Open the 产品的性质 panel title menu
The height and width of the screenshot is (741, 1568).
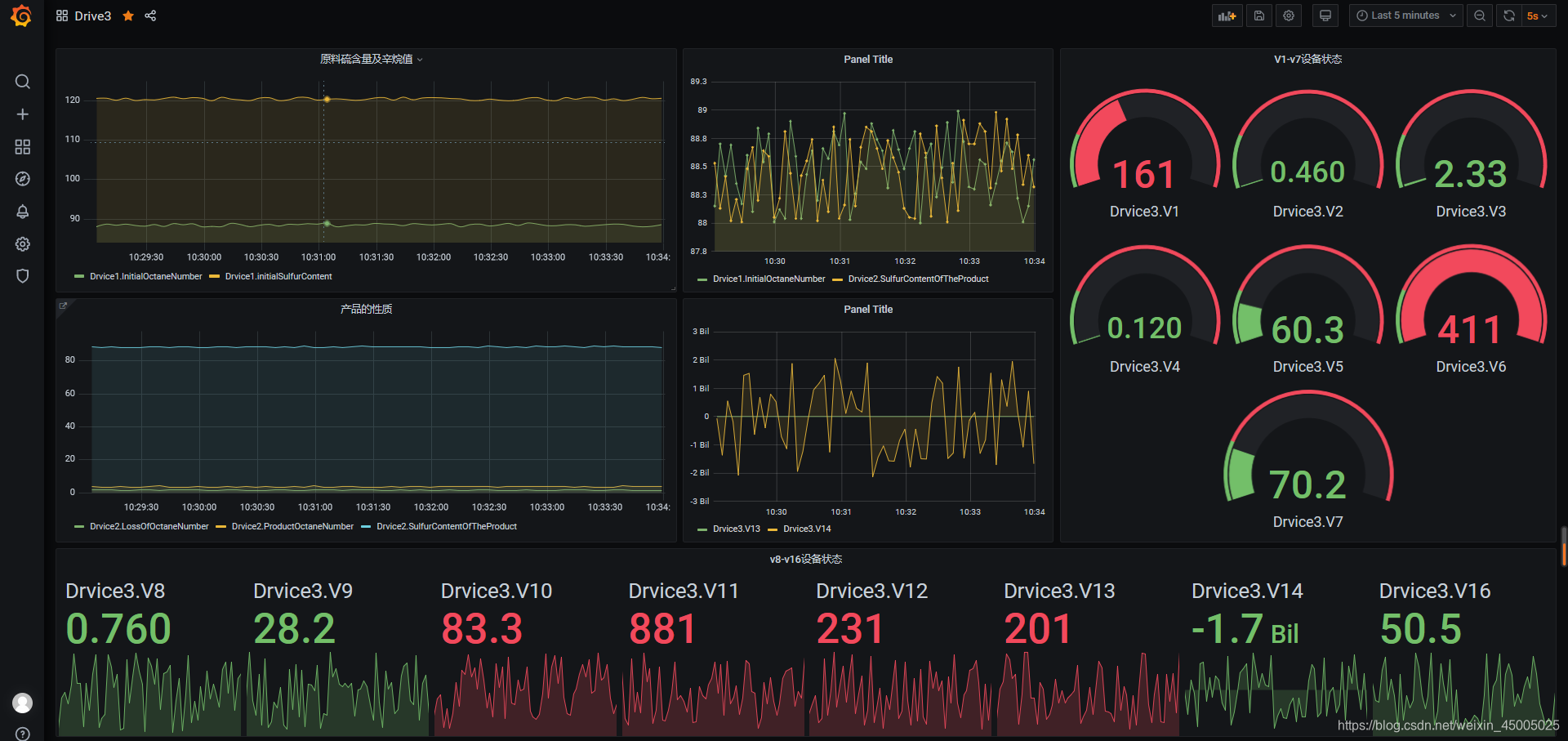click(366, 309)
